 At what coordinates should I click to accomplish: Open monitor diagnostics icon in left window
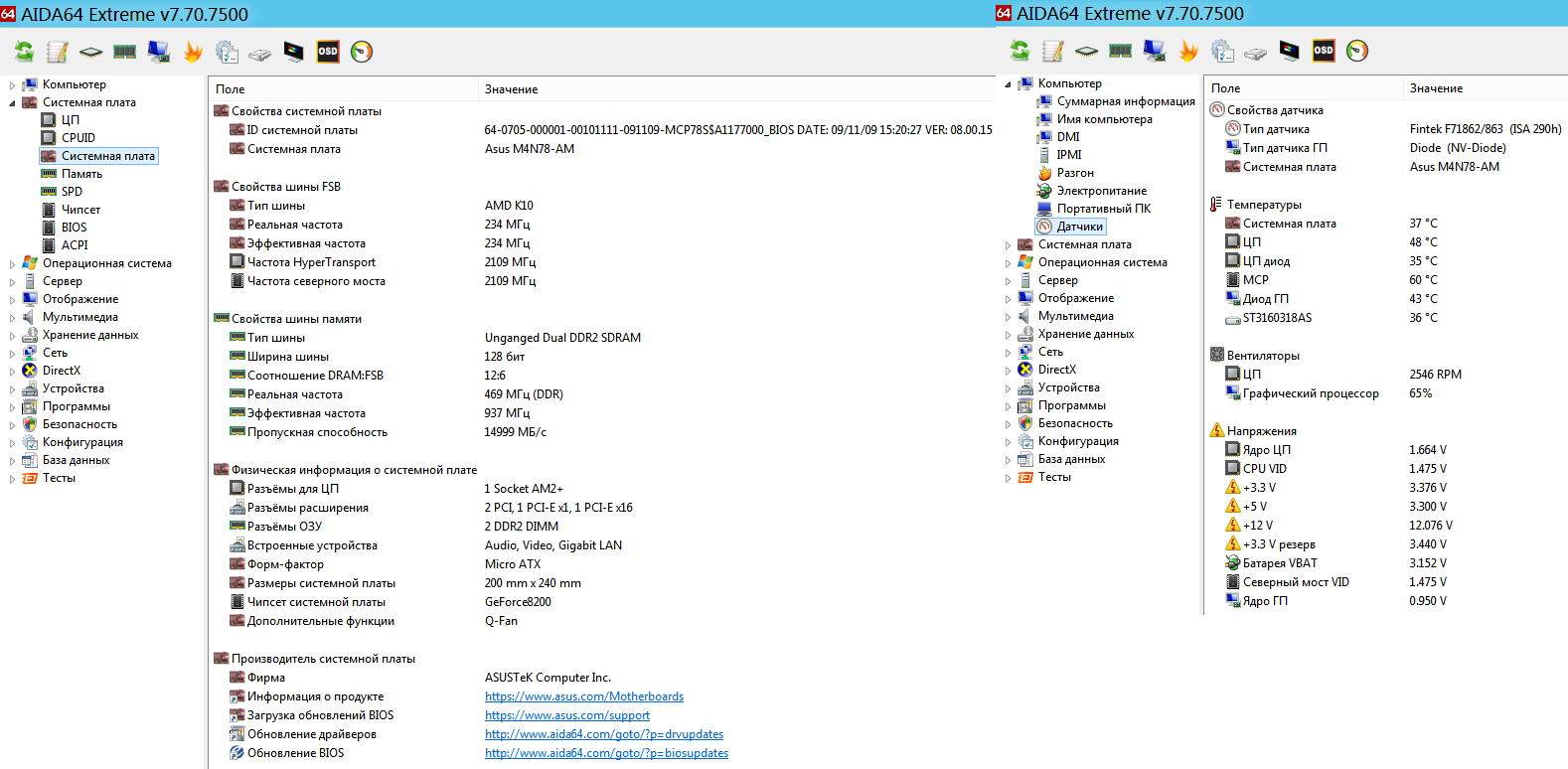tap(294, 52)
